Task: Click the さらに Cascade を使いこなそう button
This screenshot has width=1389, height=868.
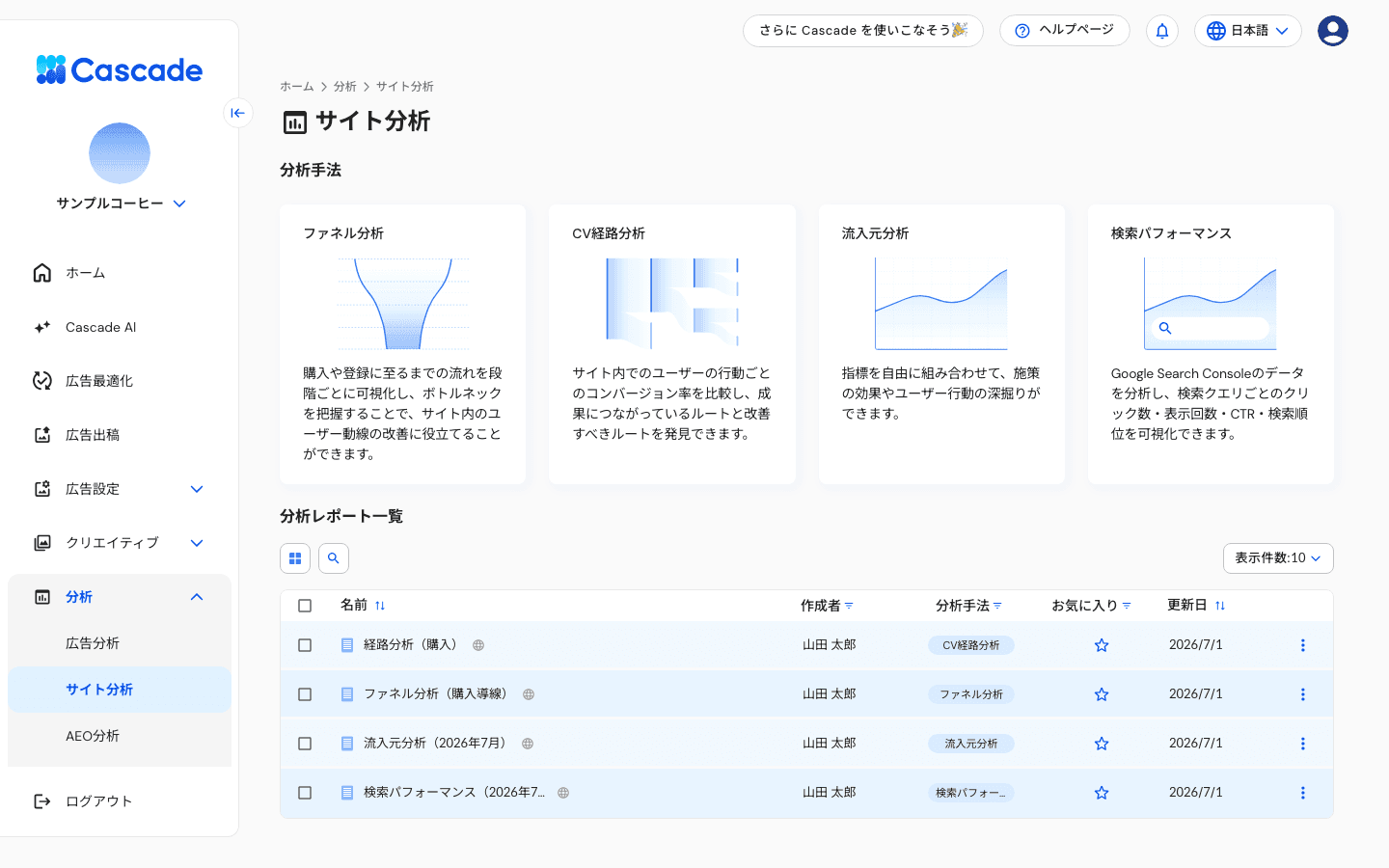Action: [x=863, y=30]
